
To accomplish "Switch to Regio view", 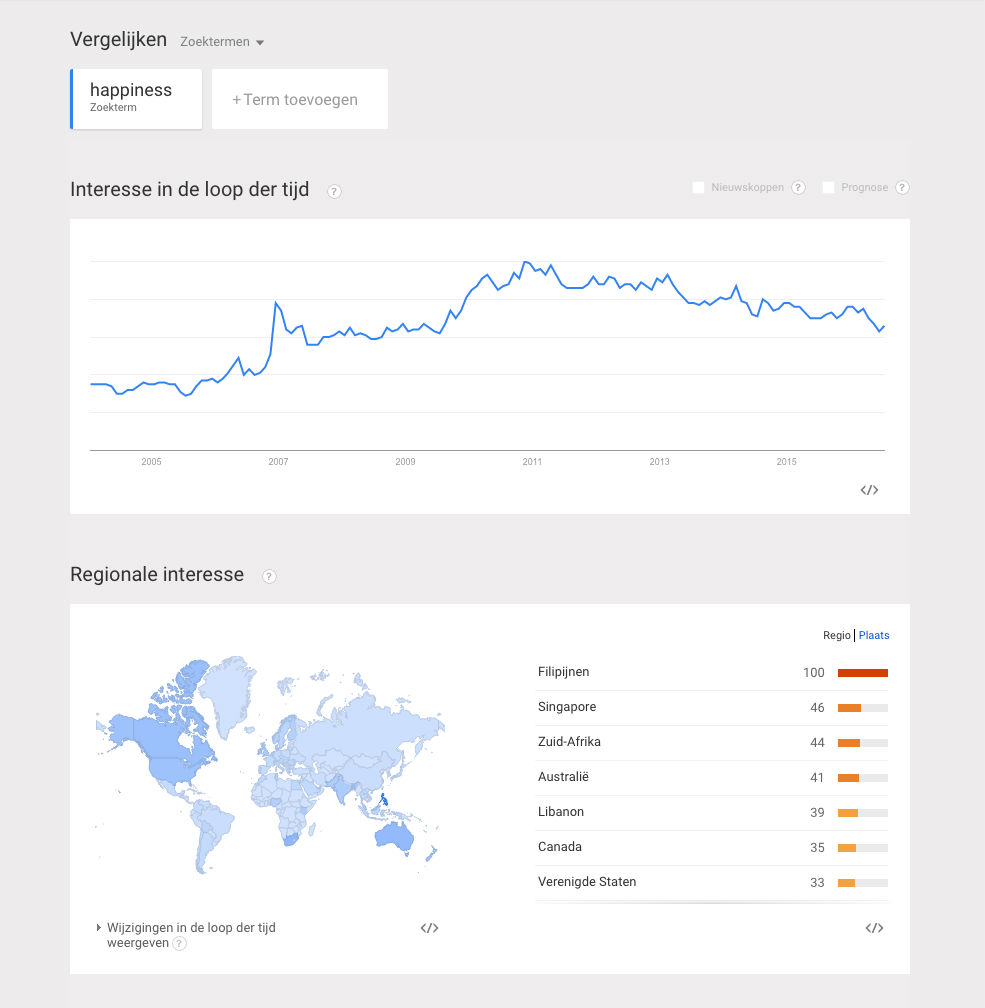I will pyautogui.click(x=836, y=635).
